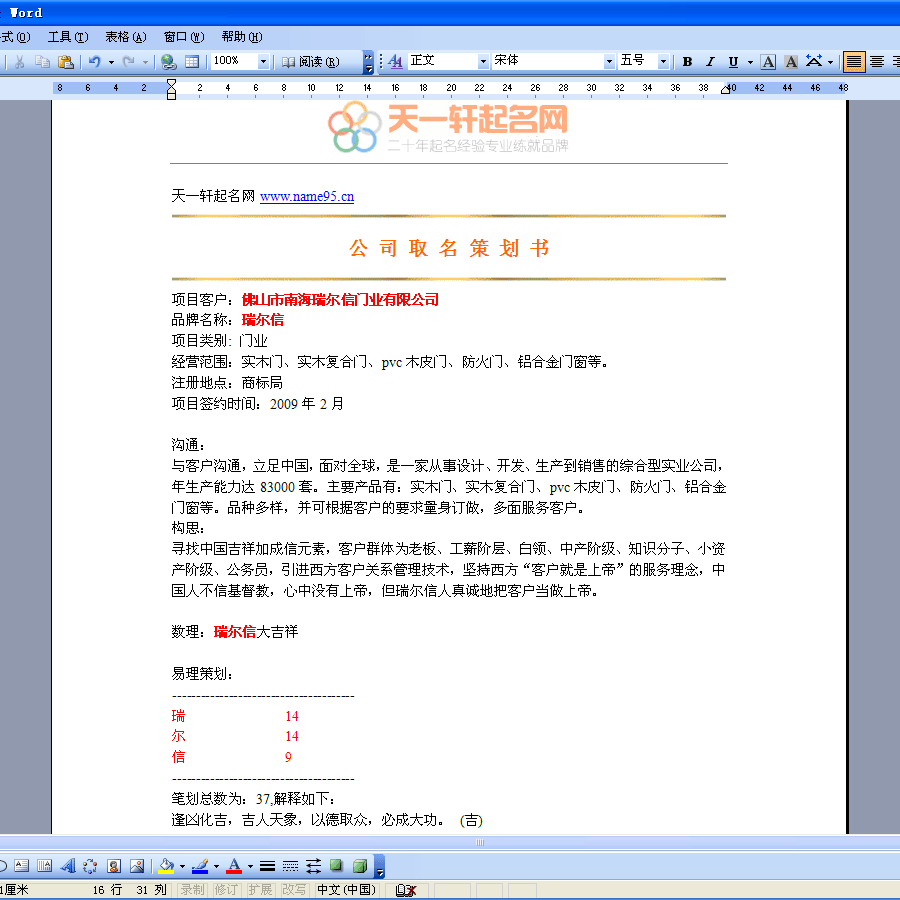Insert a horizontal text box
This screenshot has width=900, height=900.
[x=22, y=866]
